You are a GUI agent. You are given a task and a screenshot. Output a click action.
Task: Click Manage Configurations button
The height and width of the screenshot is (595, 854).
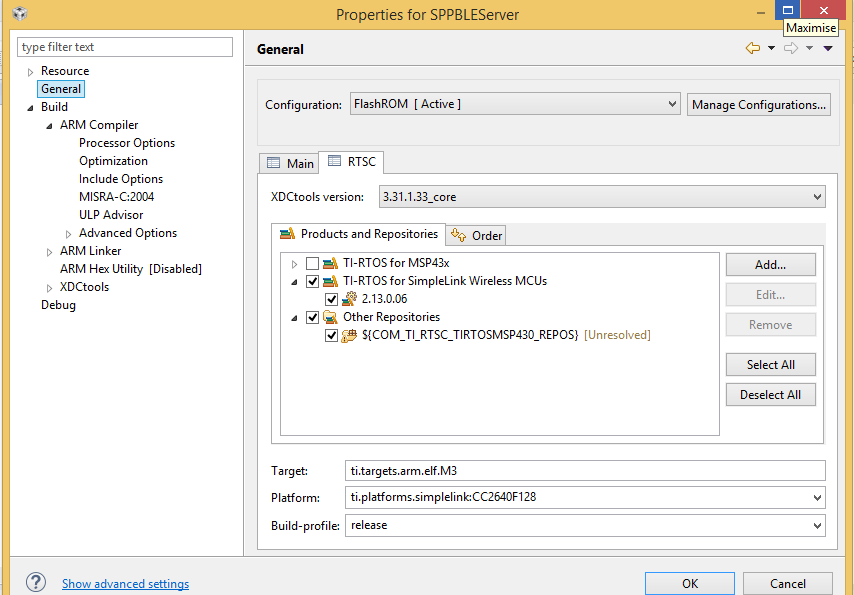point(759,104)
